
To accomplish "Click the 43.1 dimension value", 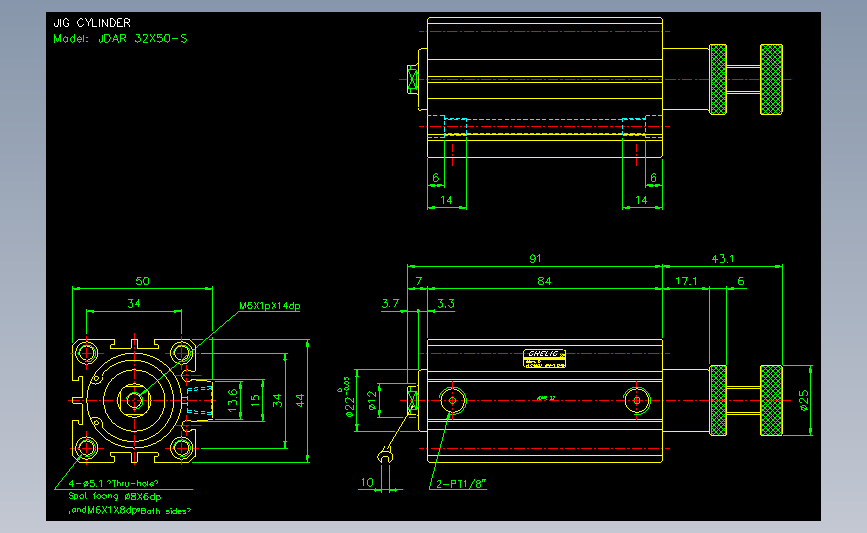I will 723,258.
